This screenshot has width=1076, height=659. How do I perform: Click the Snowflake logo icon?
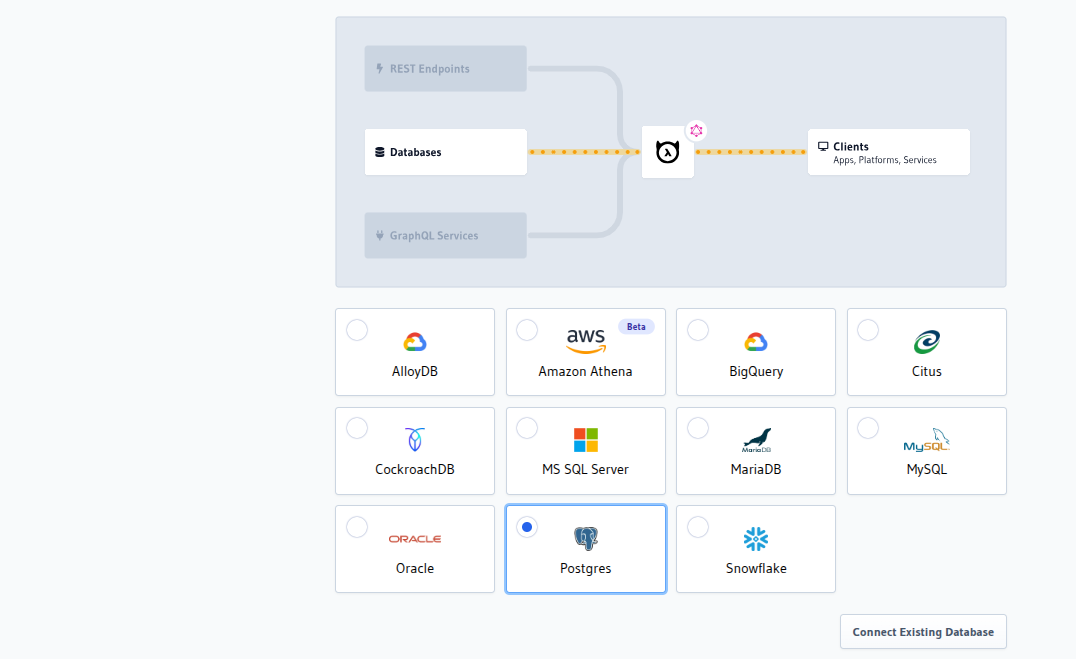click(756, 539)
